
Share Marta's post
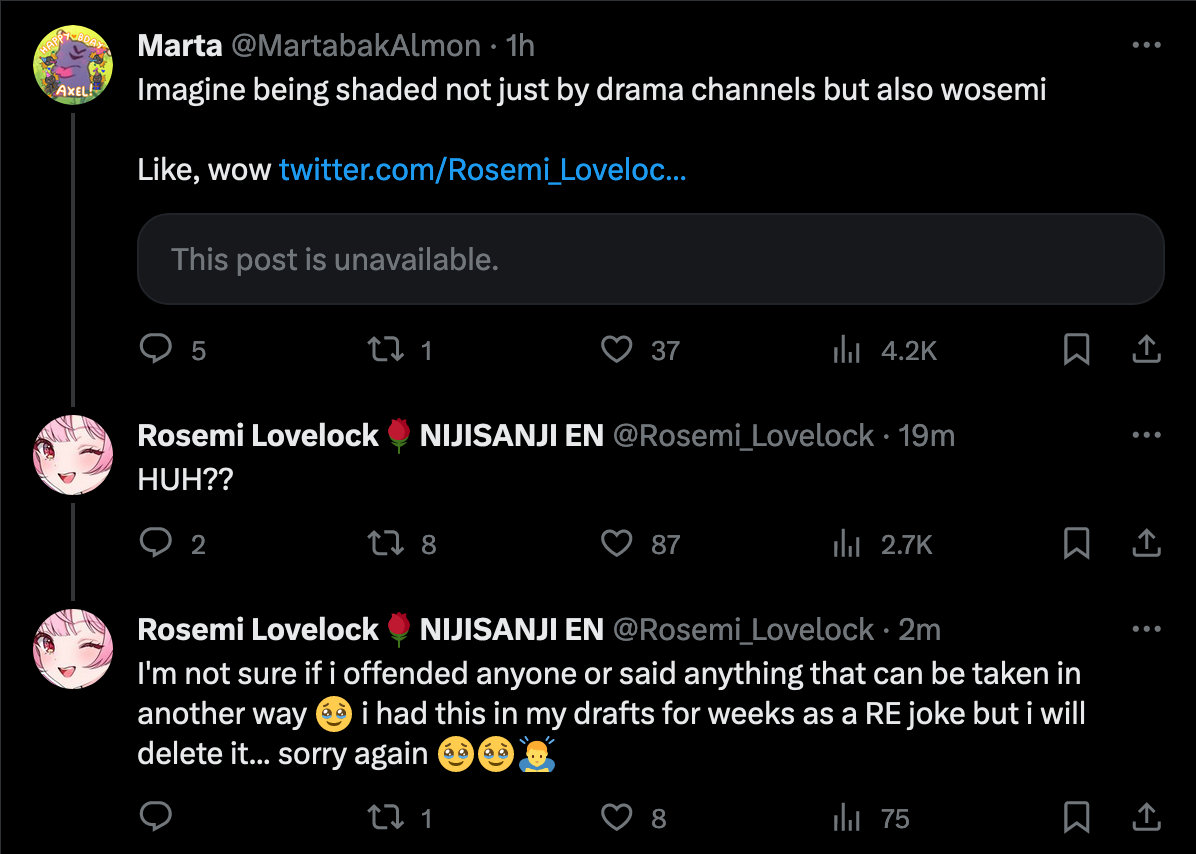(x=1145, y=349)
